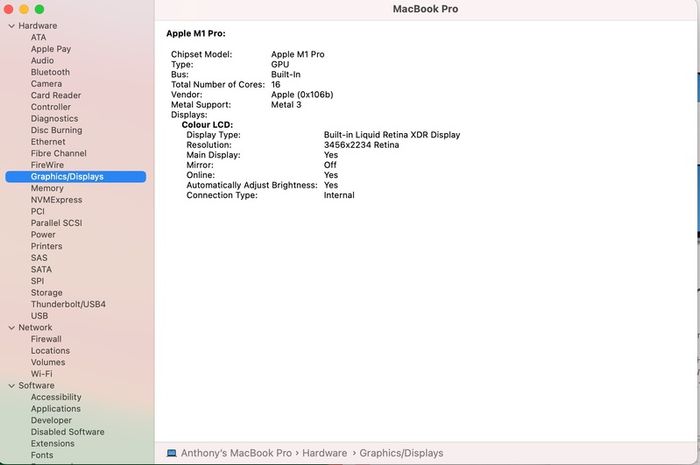700x465 pixels.
Task: Open the Memory section
Action: 47,188
